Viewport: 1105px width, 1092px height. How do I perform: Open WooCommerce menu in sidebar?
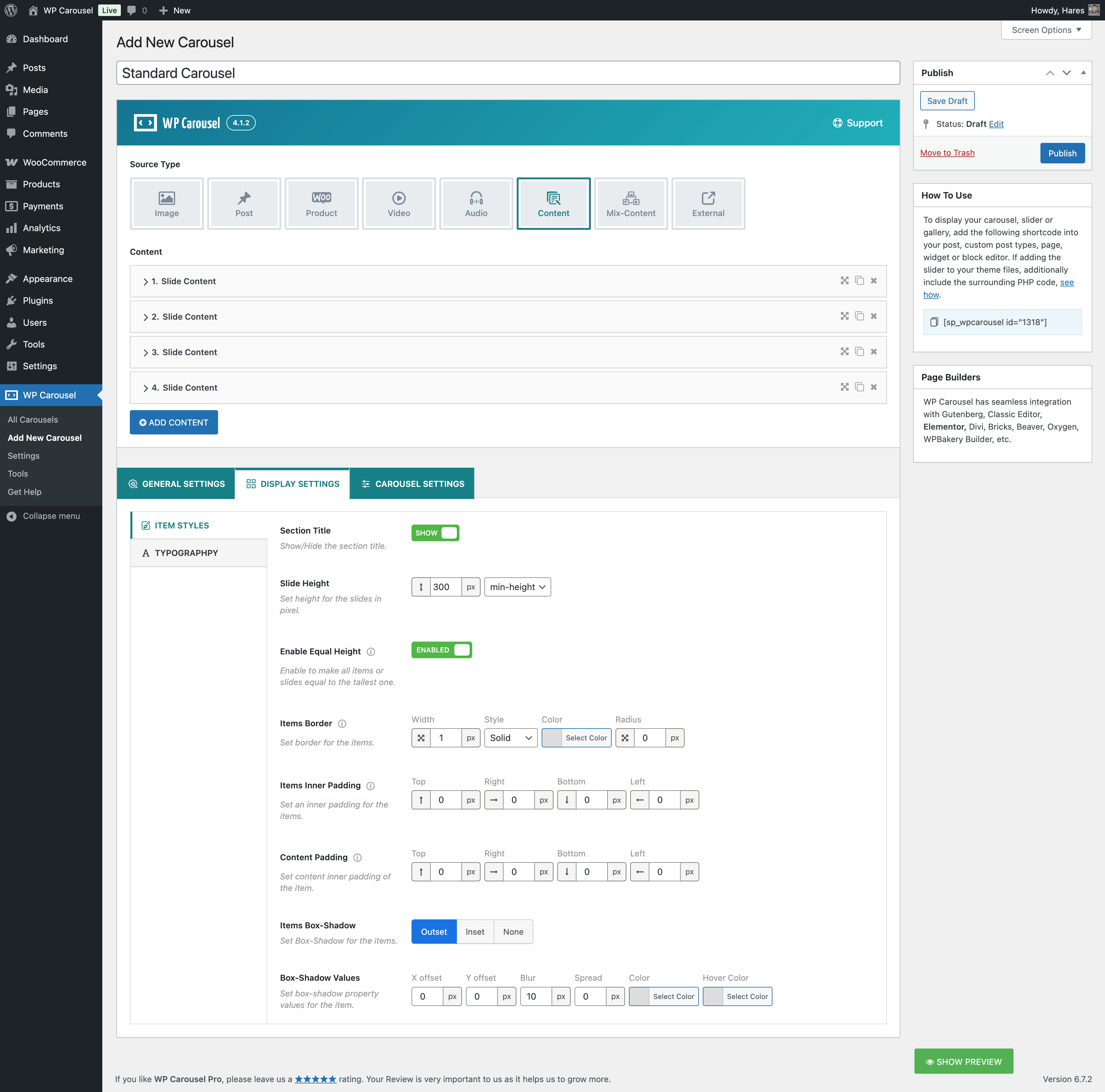[x=51, y=162]
